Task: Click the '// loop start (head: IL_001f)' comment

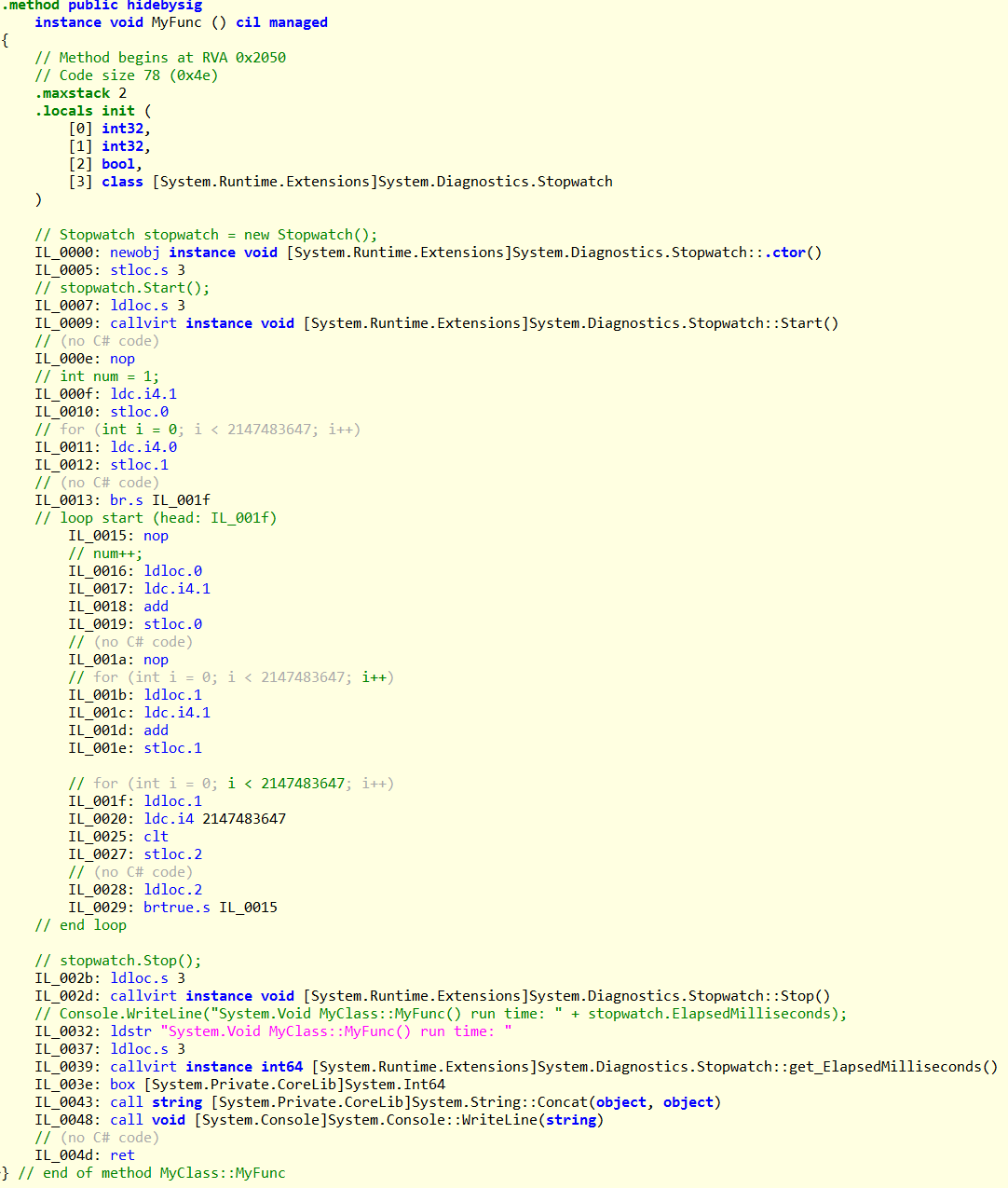Action: coord(156,518)
